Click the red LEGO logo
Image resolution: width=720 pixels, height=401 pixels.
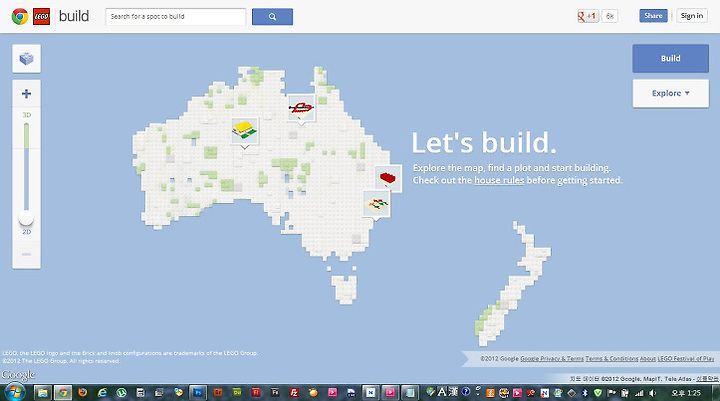pos(41,17)
